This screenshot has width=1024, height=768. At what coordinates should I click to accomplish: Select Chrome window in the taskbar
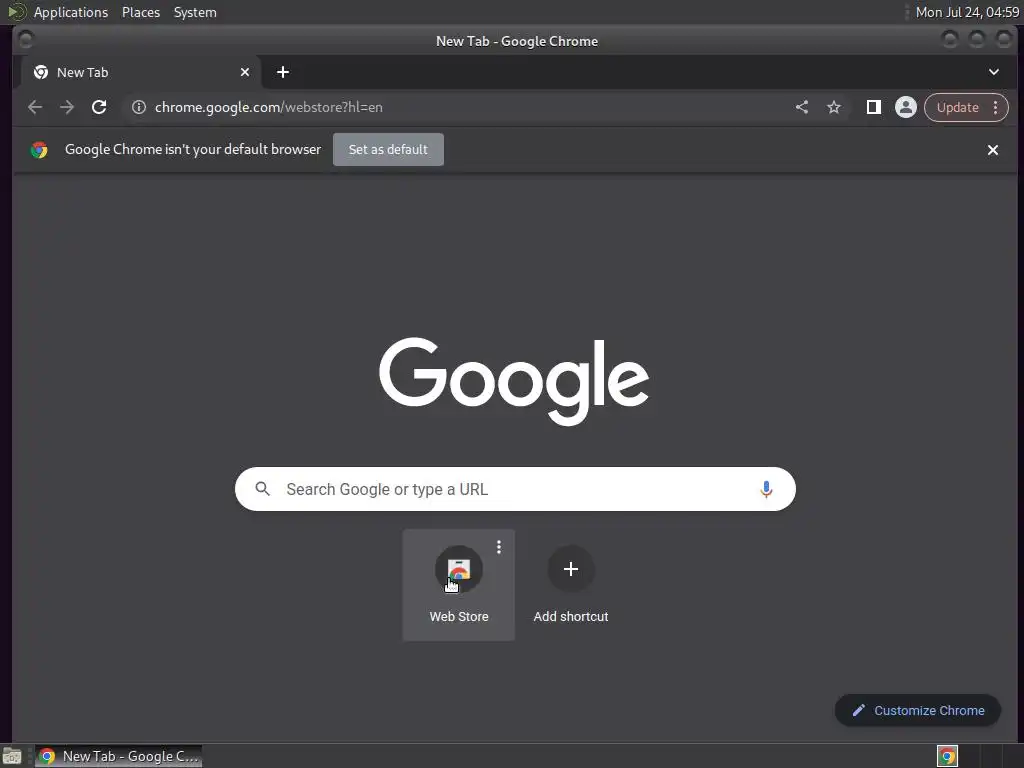click(118, 756)
